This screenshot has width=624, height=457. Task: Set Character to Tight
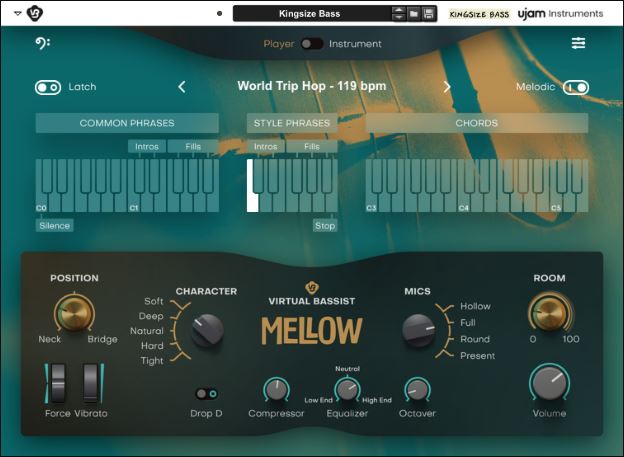tap(152, 361)
